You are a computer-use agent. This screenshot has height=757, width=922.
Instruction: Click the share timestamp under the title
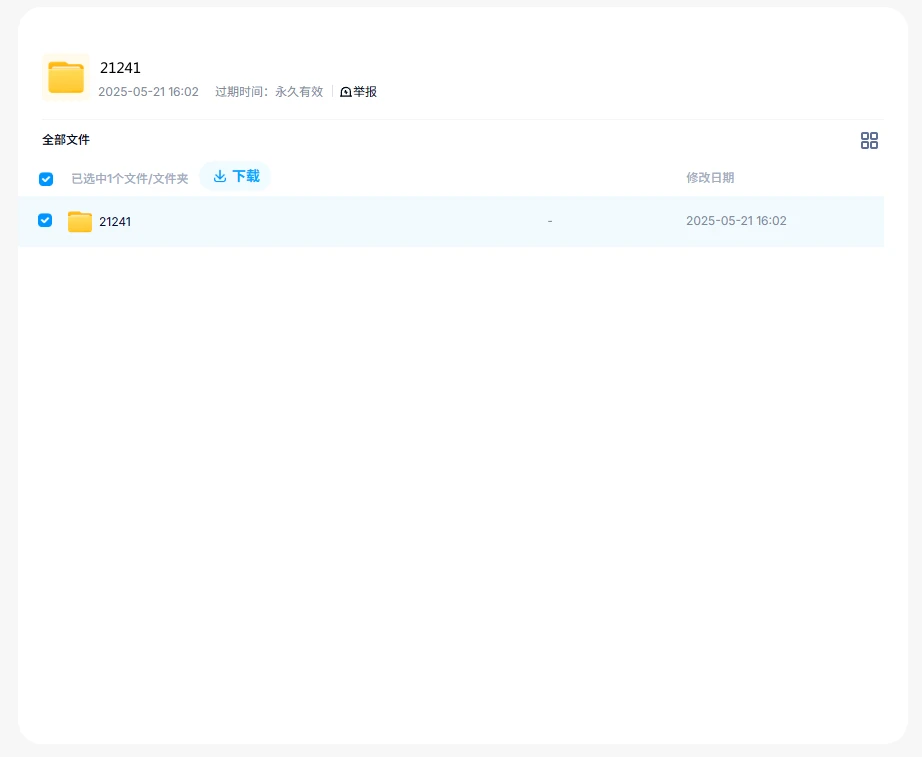coord(148,92)
